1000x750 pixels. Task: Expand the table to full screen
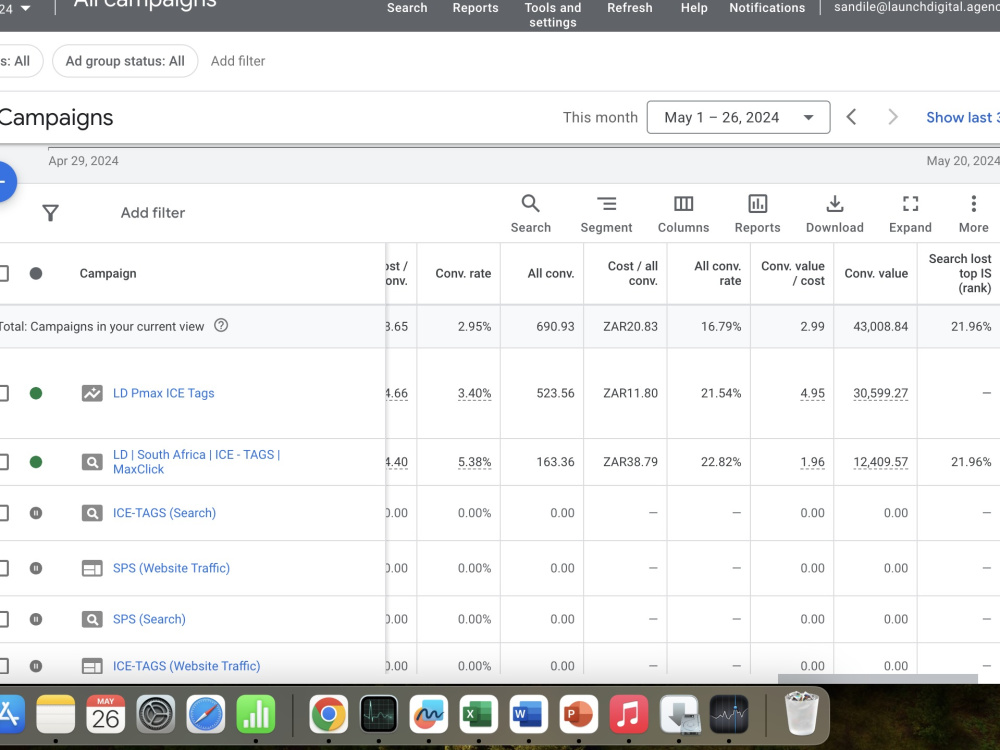[x=910, y=214]
